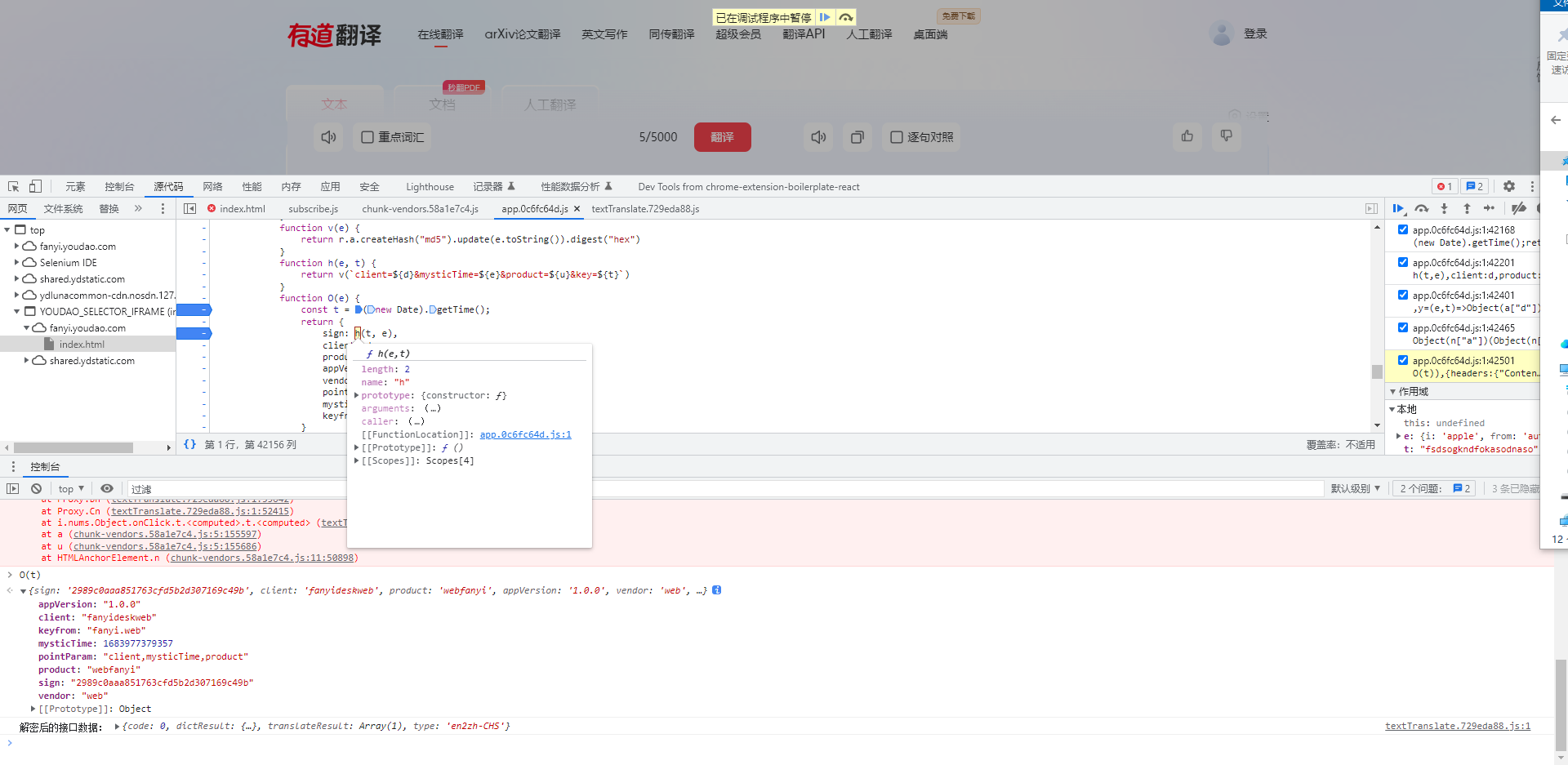This screenshot has height=765, width=1568.
Task: Expand the Selenium IDE tree node
Action: 16,263
